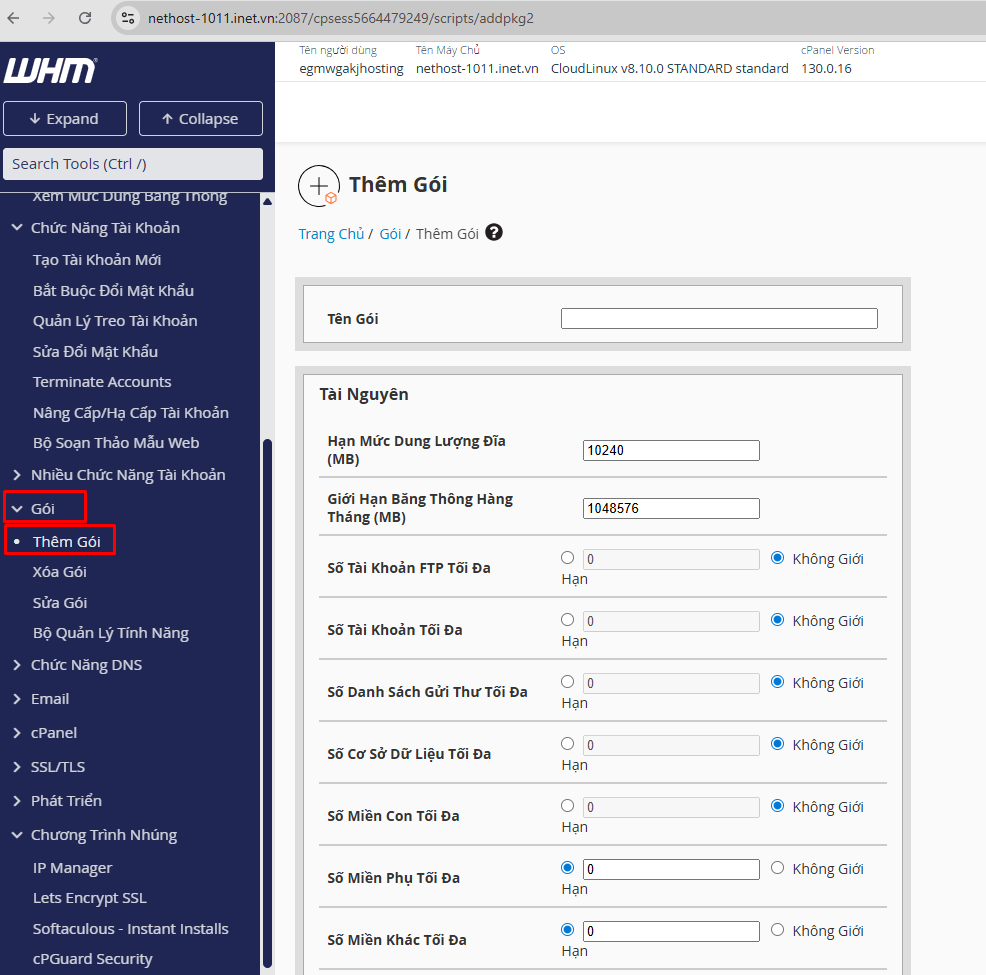Open help question mark icon
The height and width of the screenshot is (975, 986).
(494, 233)
